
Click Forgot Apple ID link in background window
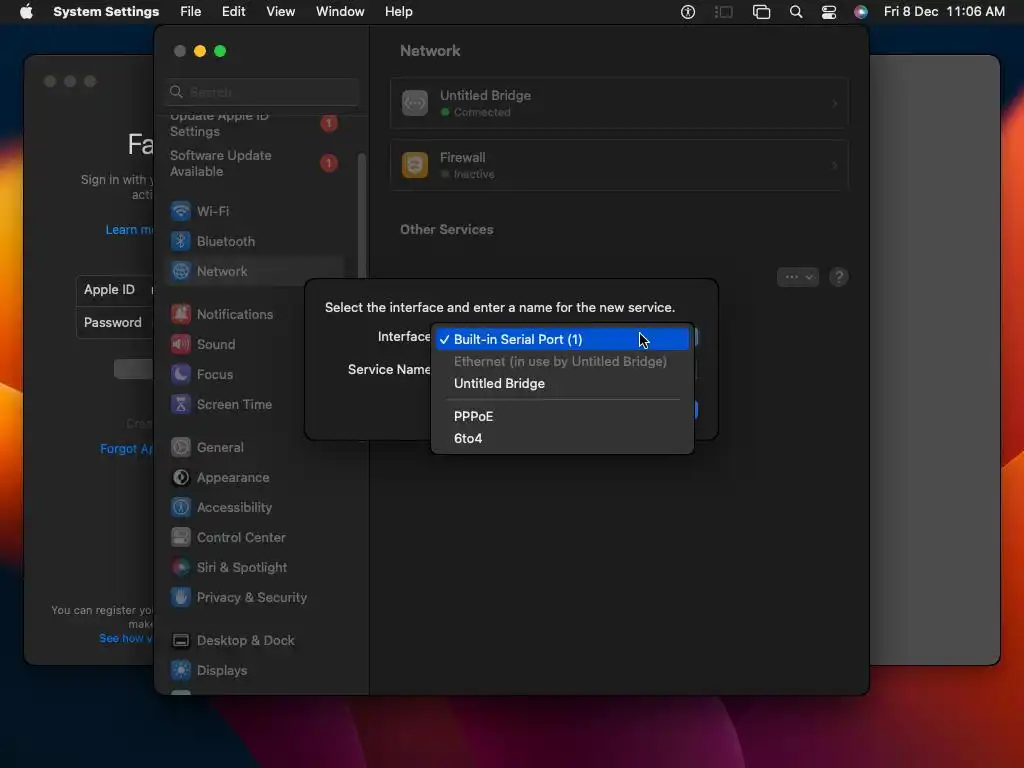pyautogui.click(x=126, y=449)
